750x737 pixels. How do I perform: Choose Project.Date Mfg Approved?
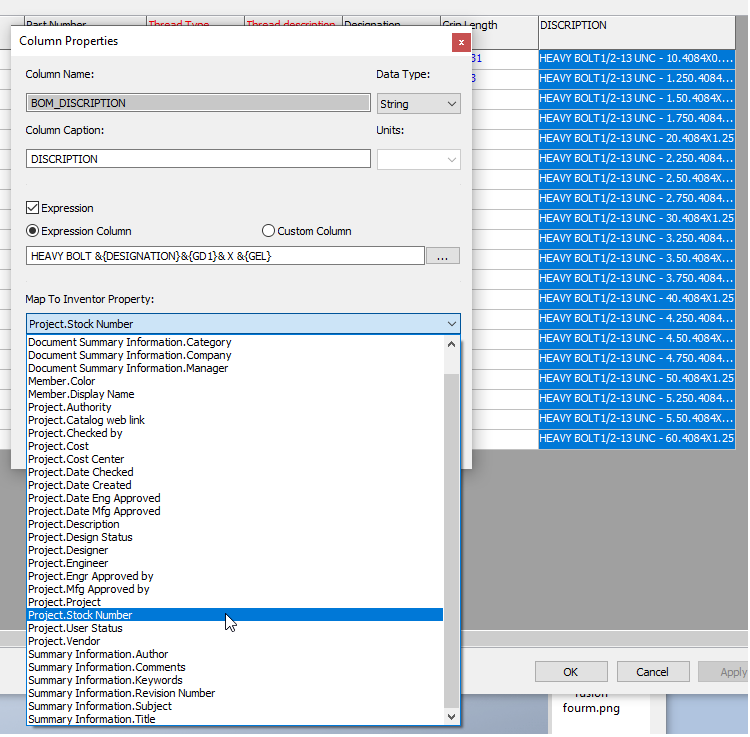[x=235, y=511]
